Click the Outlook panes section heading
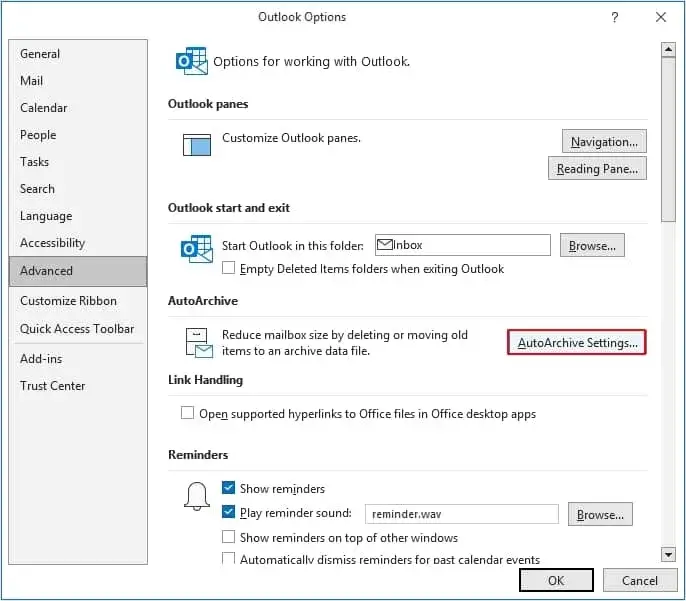686x601 pixels. (208, 104)
